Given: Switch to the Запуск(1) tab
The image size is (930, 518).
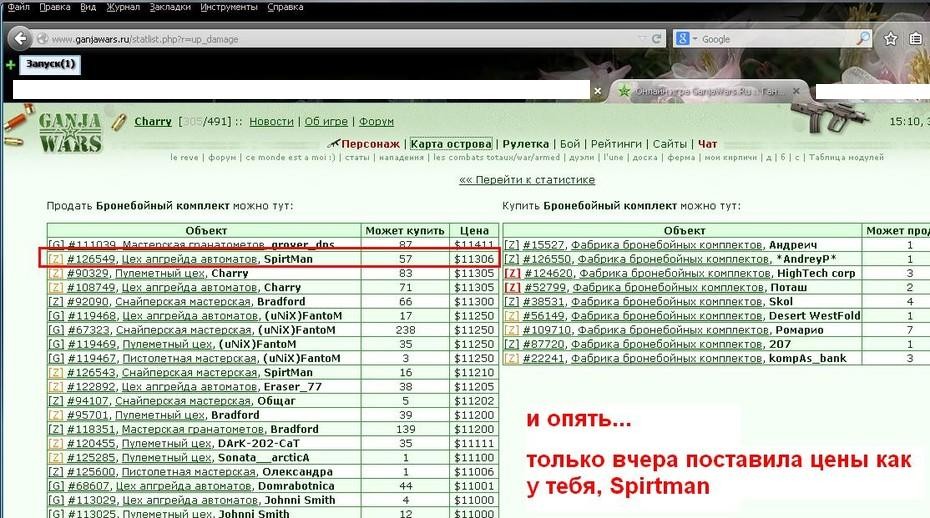Looking at the screenshot, I should (x=50, y=64).
